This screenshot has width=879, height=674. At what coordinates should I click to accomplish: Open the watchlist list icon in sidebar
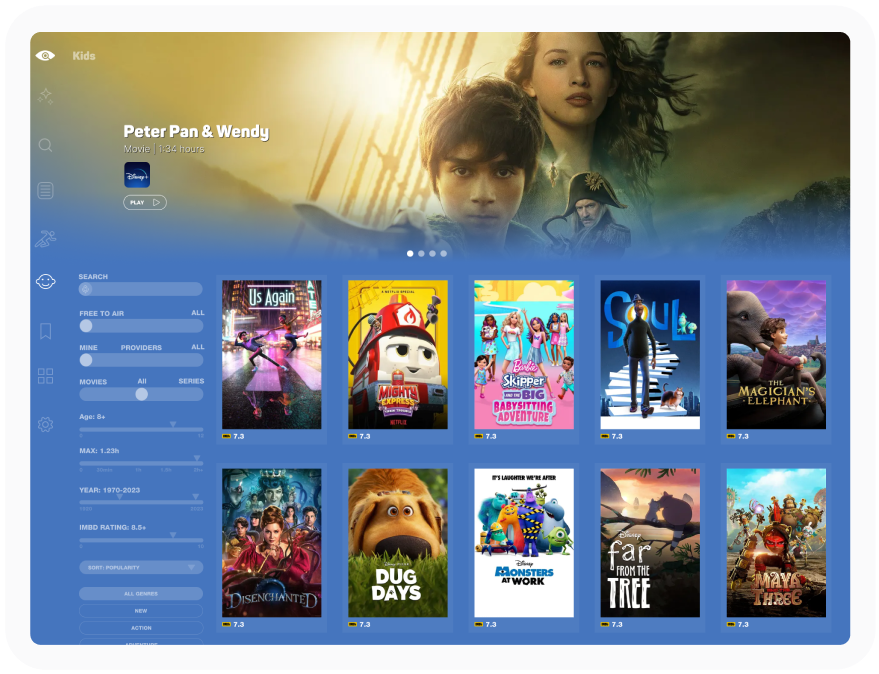45,188
